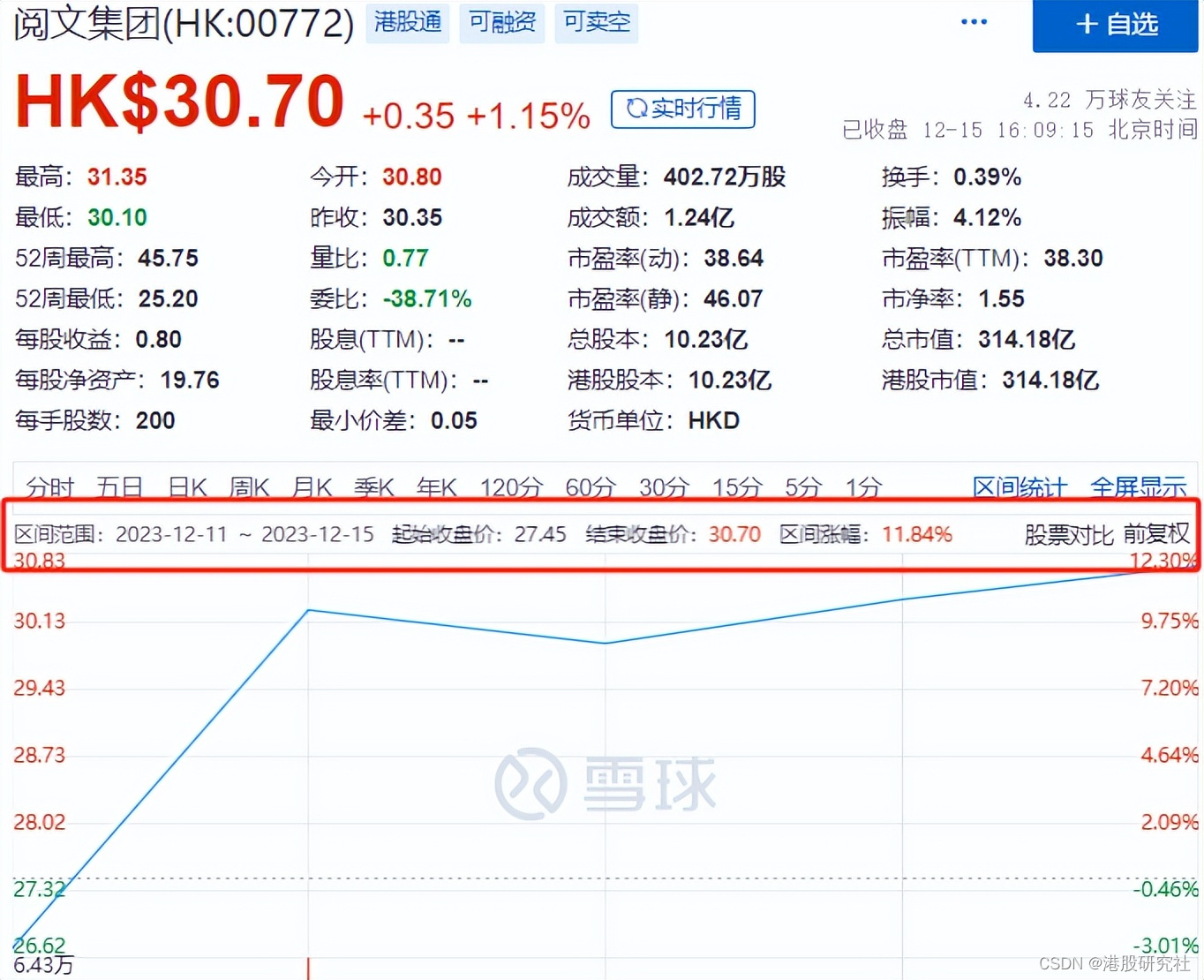Viewport: 1204px width, 980px height.
Task: Switch to the 120分 chart tab
Action: tap(511, 486)
